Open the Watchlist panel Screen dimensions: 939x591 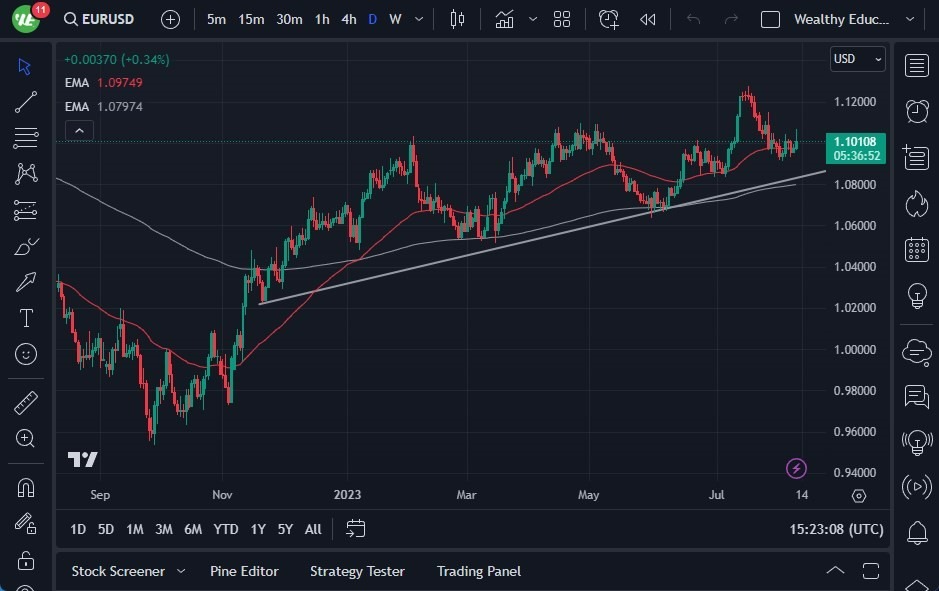pyautogui.click(x=917, y=66)
